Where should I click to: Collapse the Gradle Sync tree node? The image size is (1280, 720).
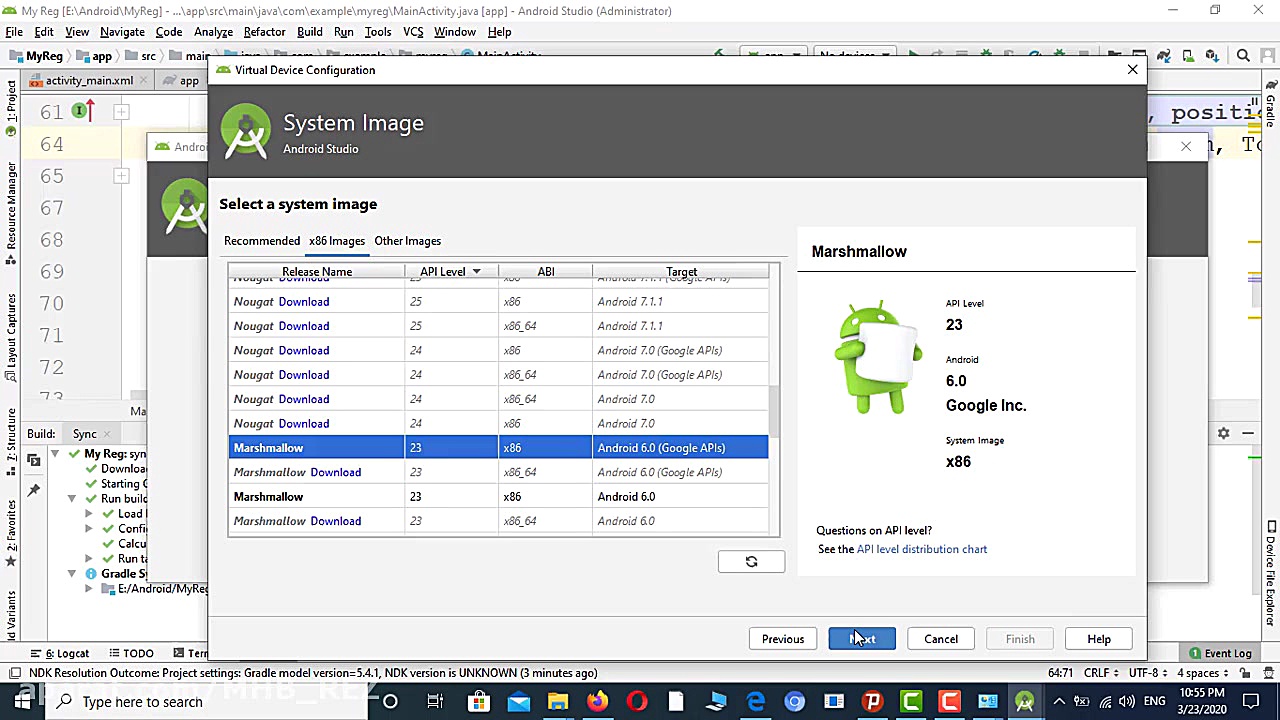tap(72, 574)
